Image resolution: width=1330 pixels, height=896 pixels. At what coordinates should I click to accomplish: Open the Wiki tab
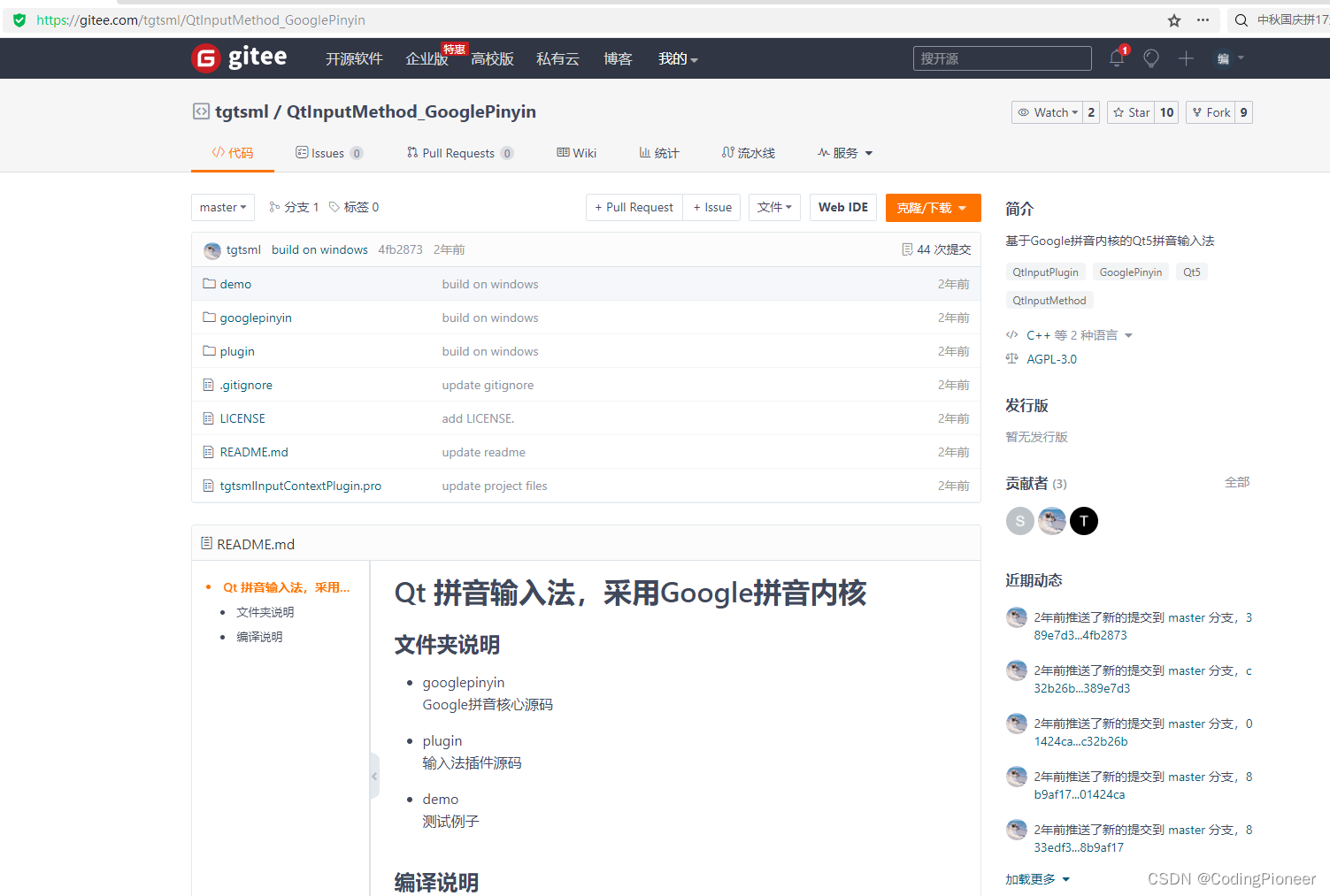point(576,152)
